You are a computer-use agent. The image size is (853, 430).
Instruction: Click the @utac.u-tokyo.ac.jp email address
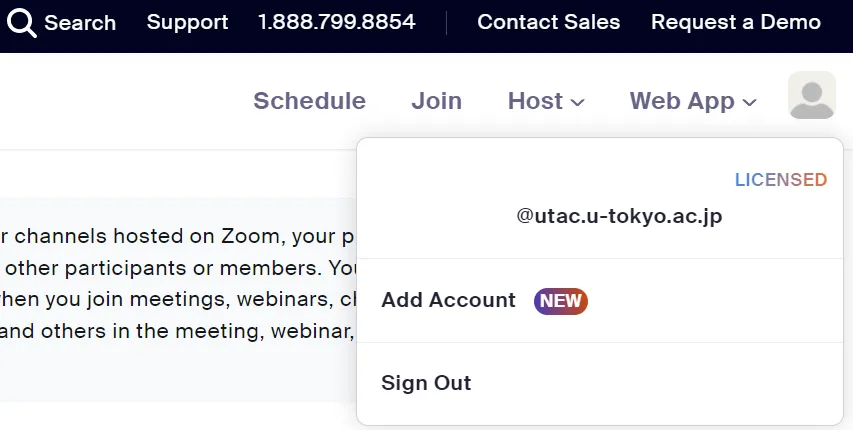tap(619, 215)
